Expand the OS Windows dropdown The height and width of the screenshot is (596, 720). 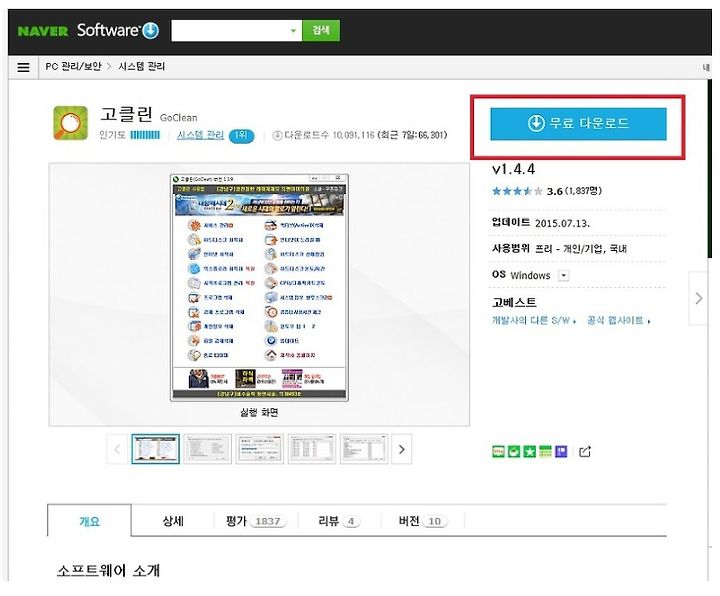point(563,275)
